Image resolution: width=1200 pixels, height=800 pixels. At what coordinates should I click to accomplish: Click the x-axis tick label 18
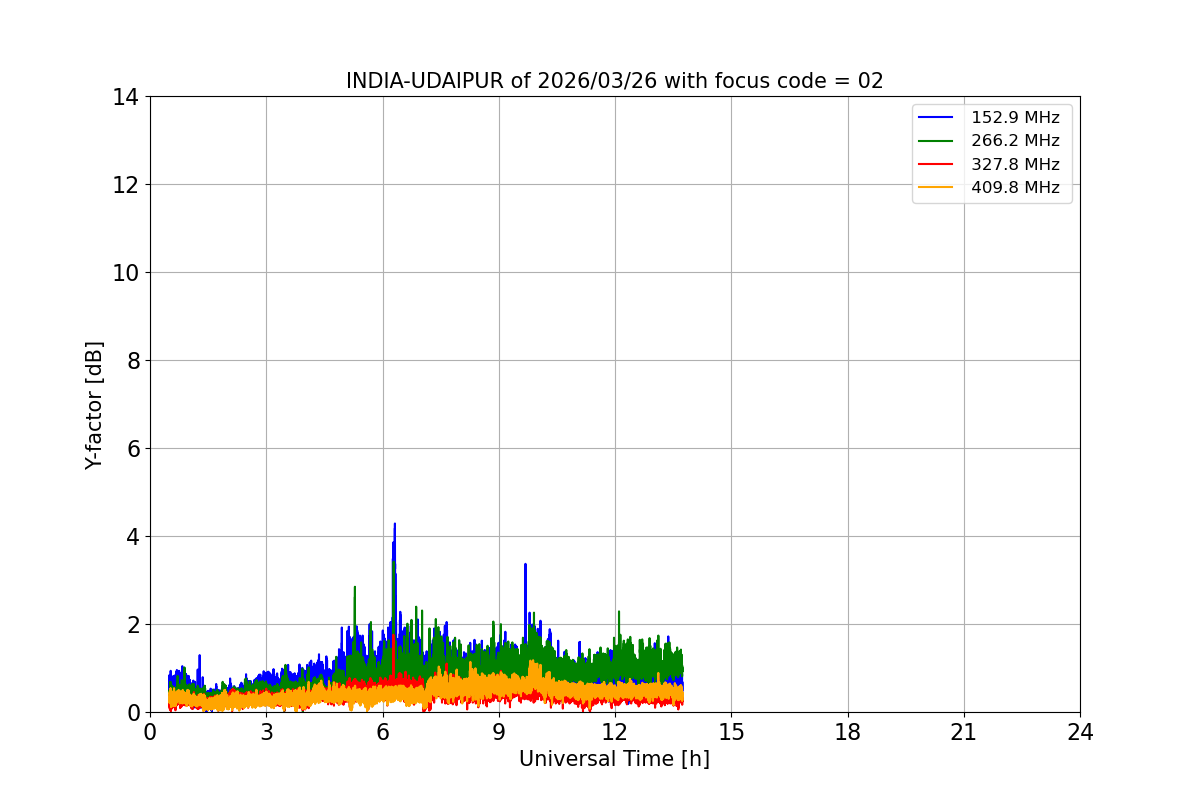click(848, 732)
